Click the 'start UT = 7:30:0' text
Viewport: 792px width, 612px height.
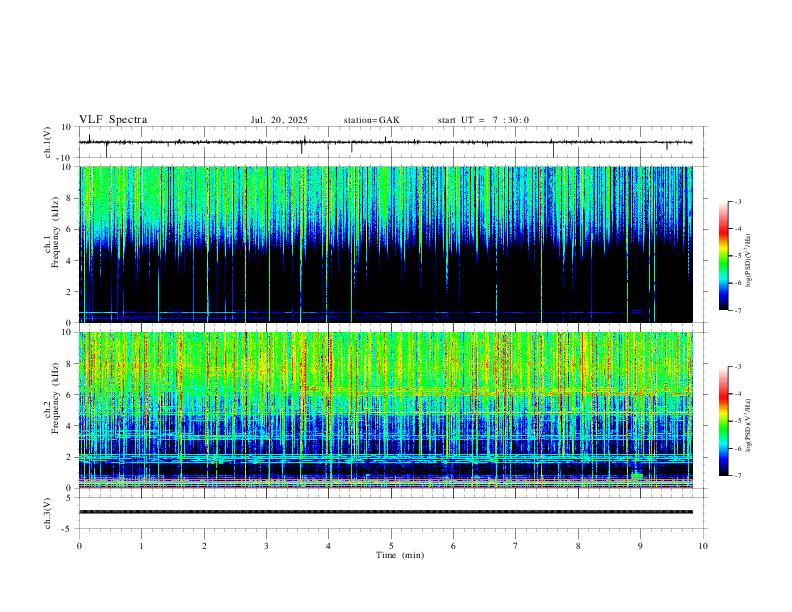pos(483,120)
